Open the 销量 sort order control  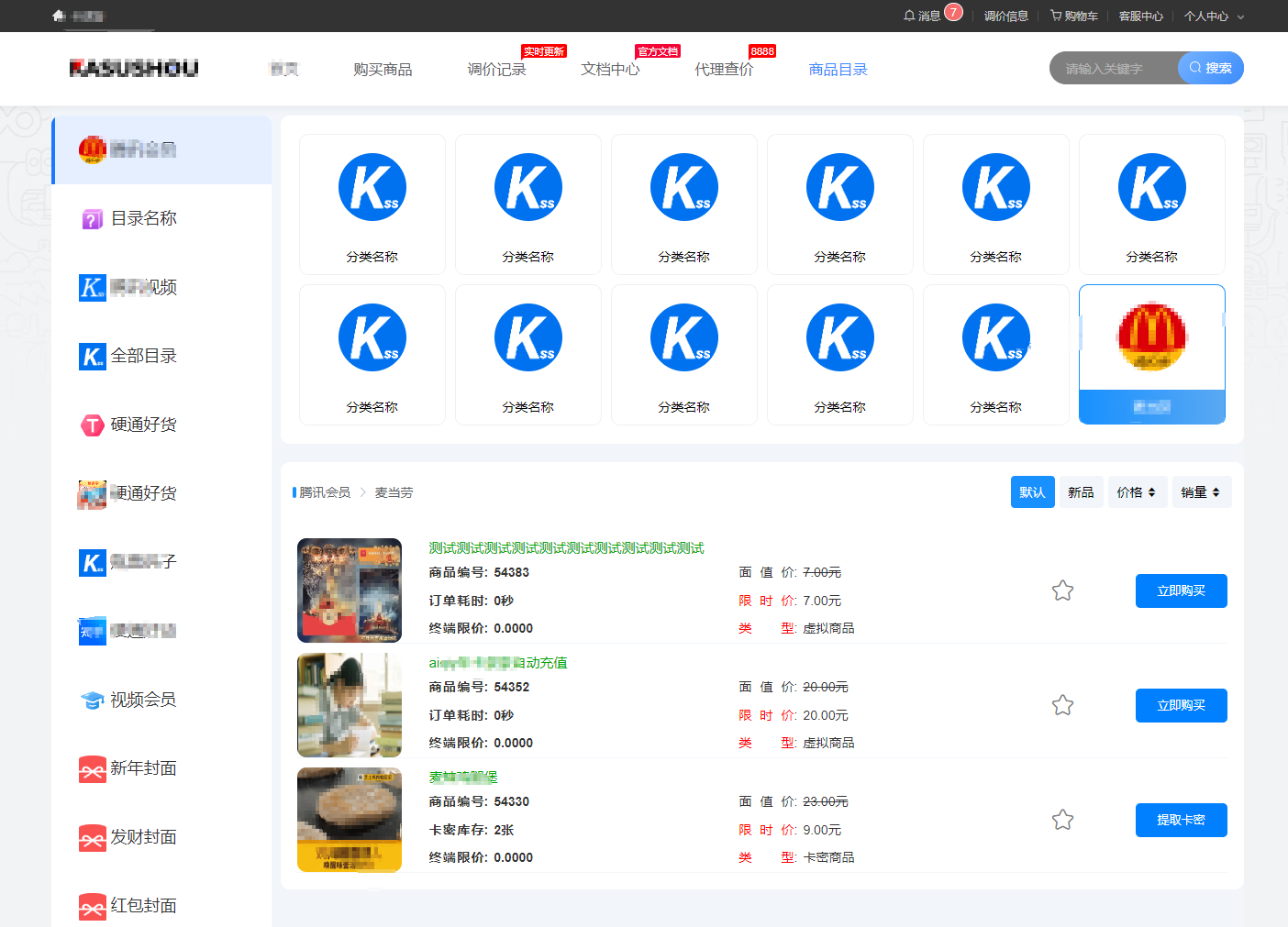(1202, 491)
